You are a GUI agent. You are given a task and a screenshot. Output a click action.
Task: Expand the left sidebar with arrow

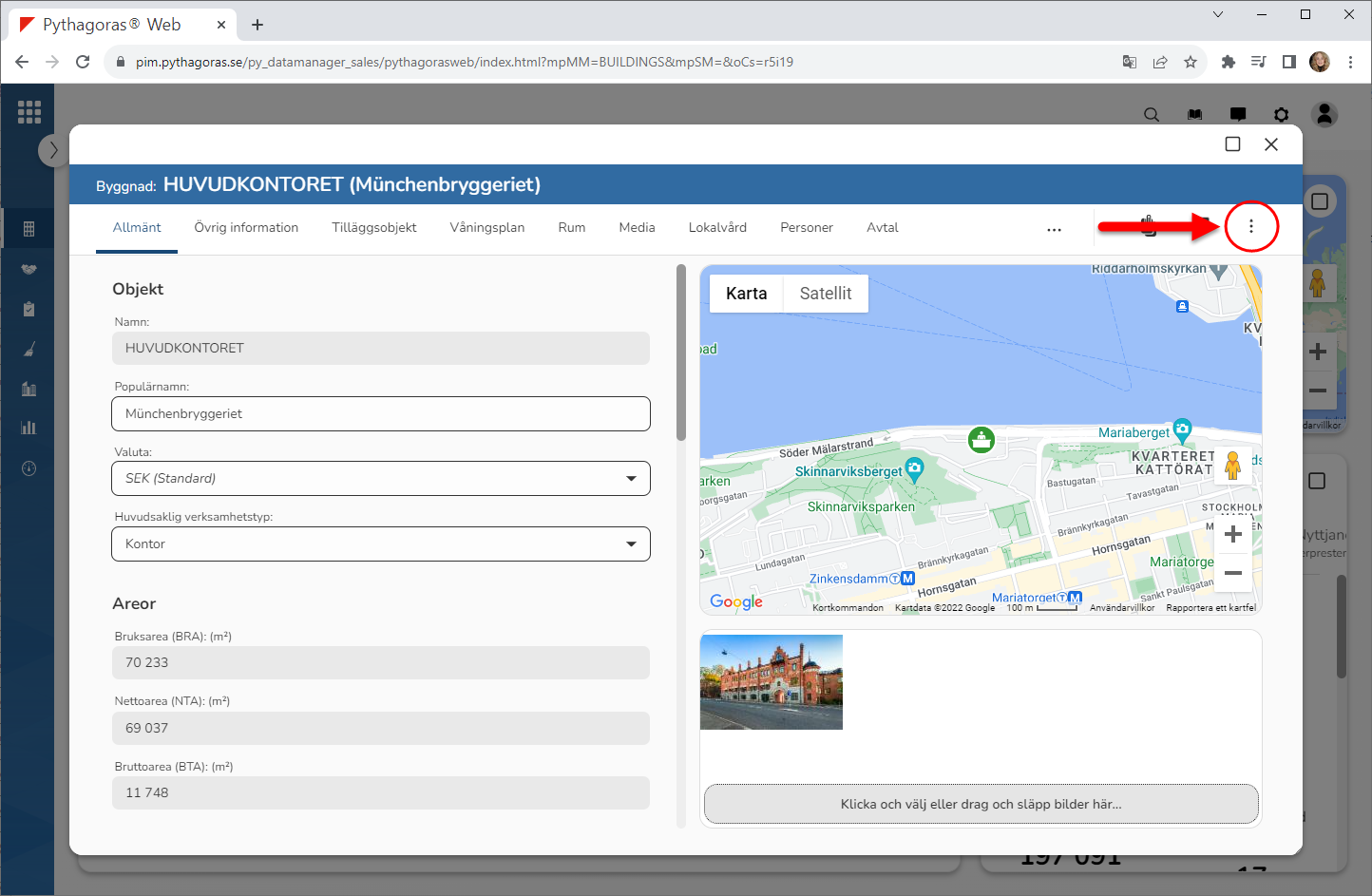pyautogui.click(x=53, y=150)
